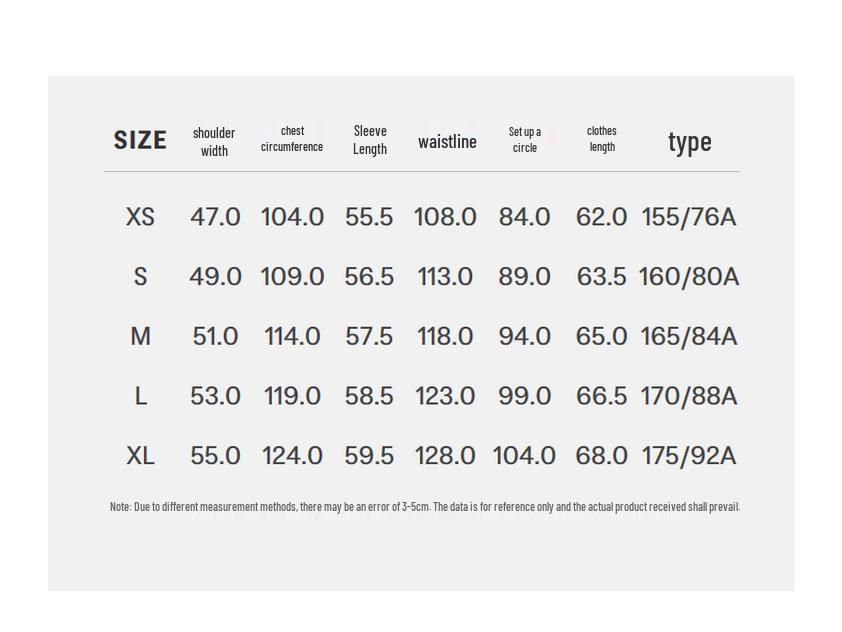Select the 128.0 waistline value
842x632 pixels.
point(445,456)
